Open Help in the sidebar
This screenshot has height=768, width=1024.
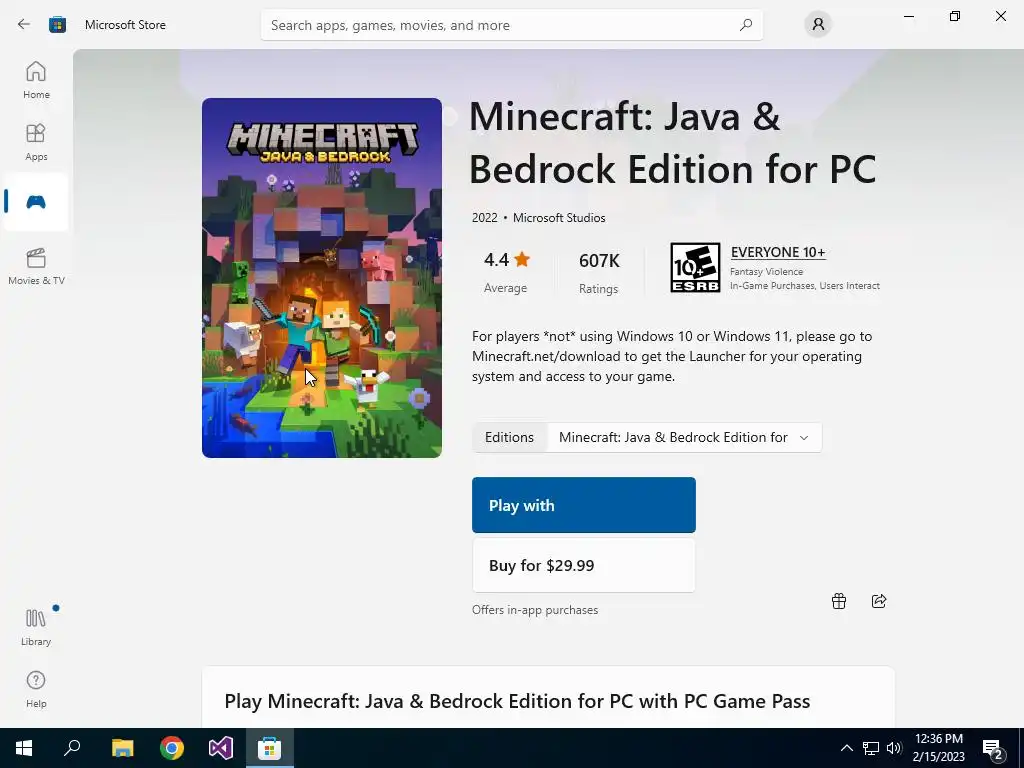pyautogui.click(x=36, y=688)
